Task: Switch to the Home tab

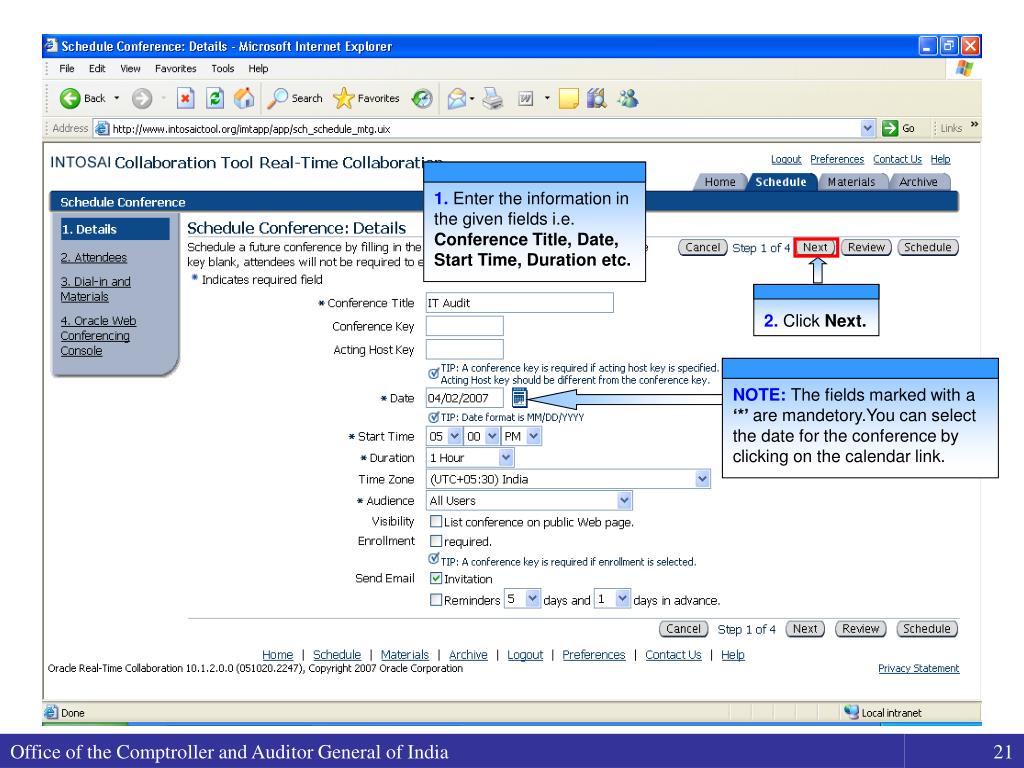Action: (720, 182)
